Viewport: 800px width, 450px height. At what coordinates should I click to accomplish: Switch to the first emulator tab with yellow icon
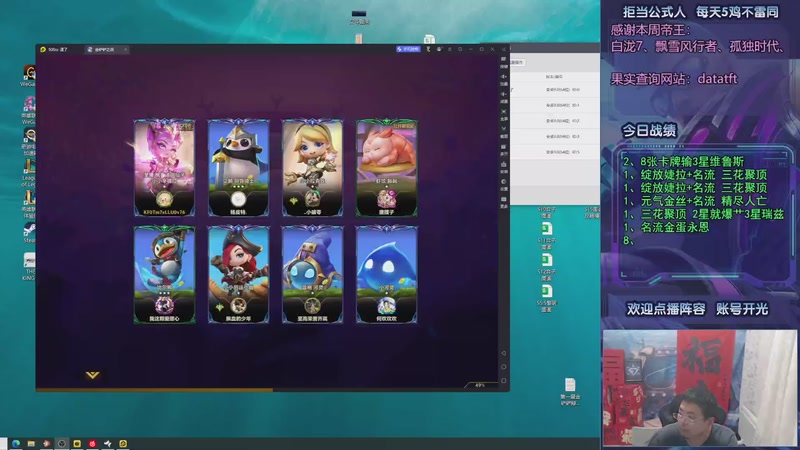pos(54,49)
